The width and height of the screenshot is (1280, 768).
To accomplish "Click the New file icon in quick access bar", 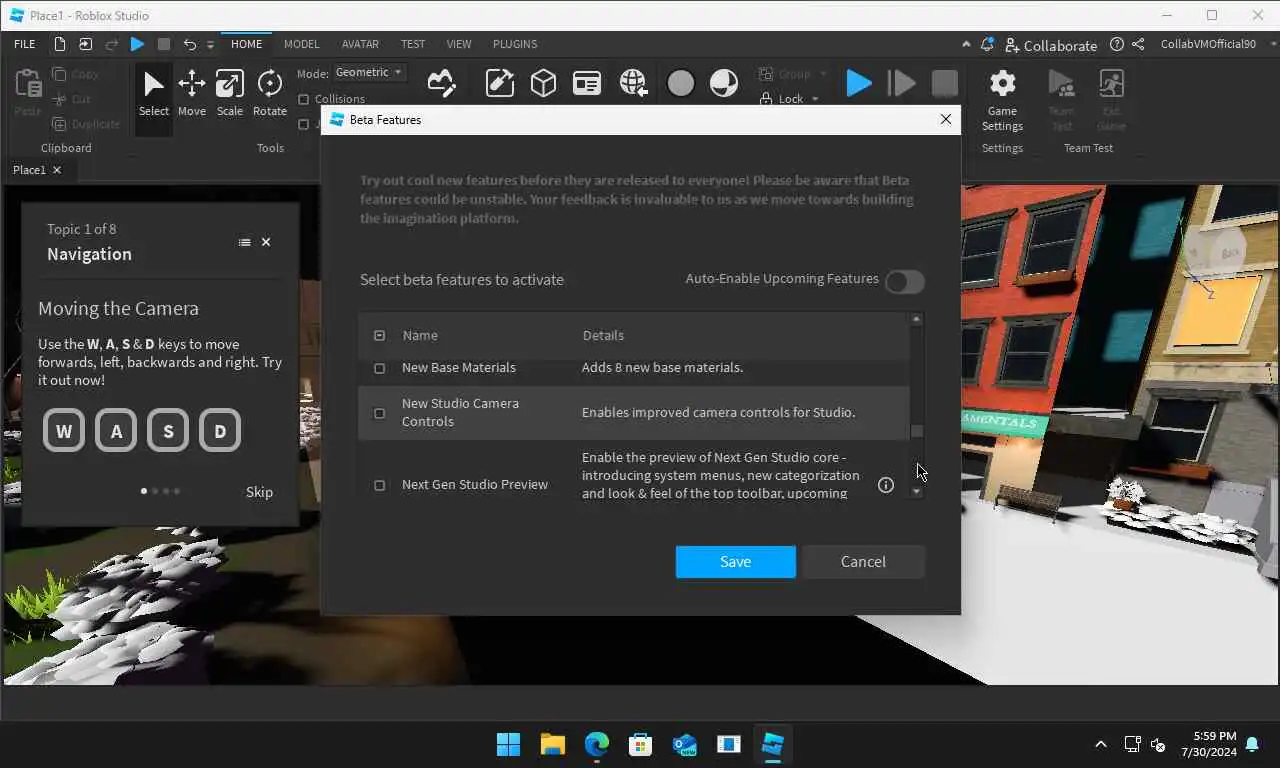I will [x=60, y=44].
